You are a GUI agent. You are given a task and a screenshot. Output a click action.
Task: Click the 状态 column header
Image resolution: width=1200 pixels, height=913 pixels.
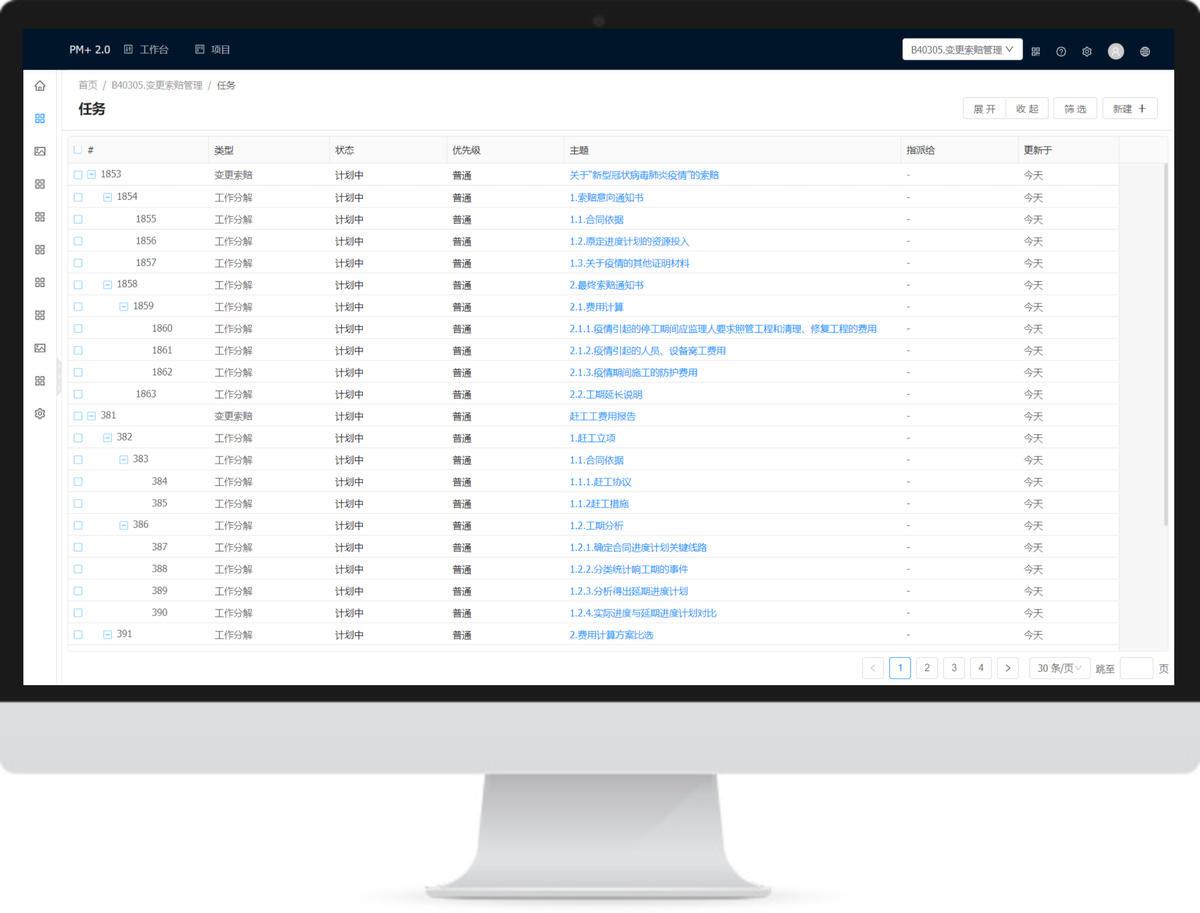344,150
